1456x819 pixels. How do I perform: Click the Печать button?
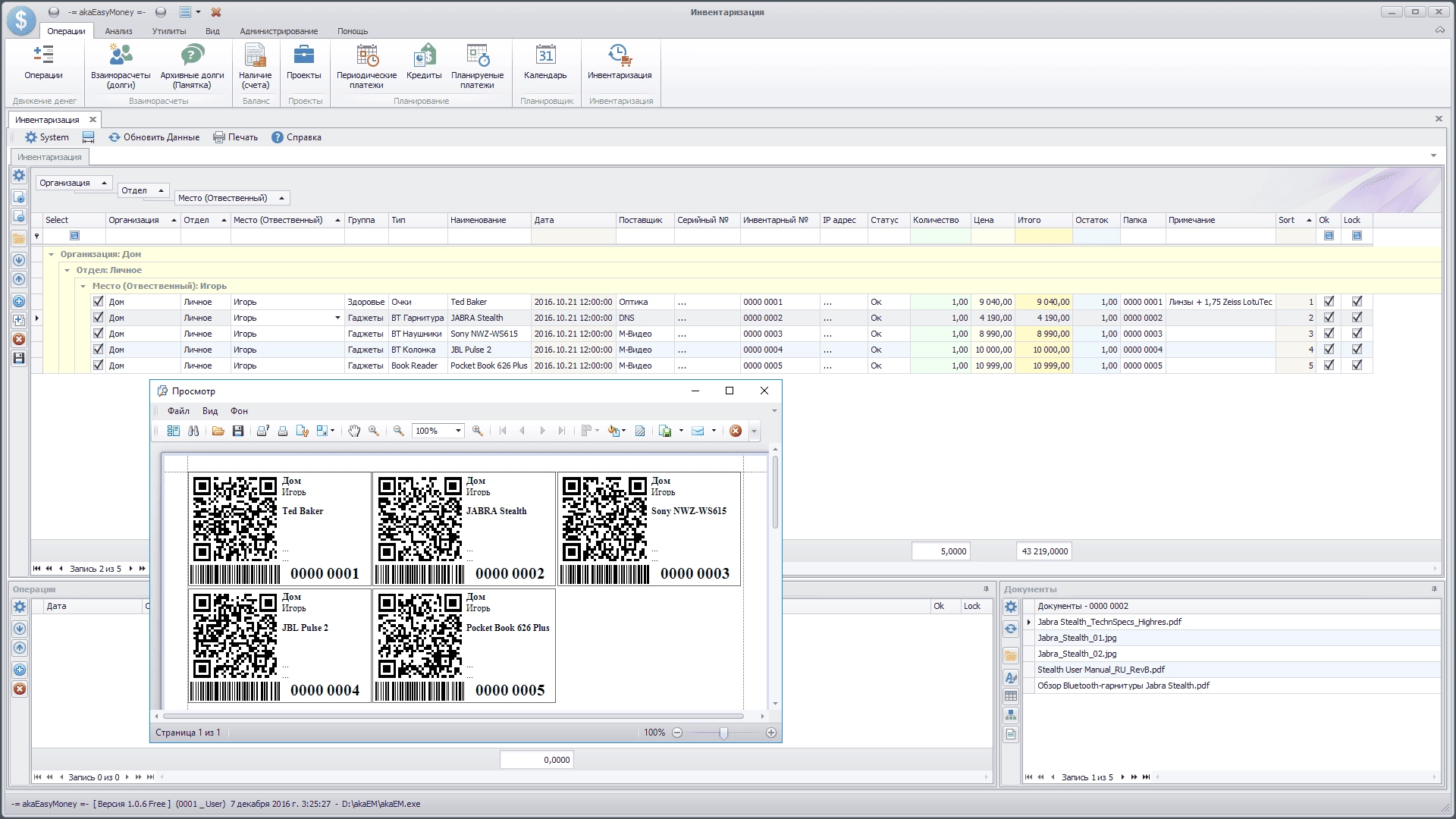click(x=236, y=137)
